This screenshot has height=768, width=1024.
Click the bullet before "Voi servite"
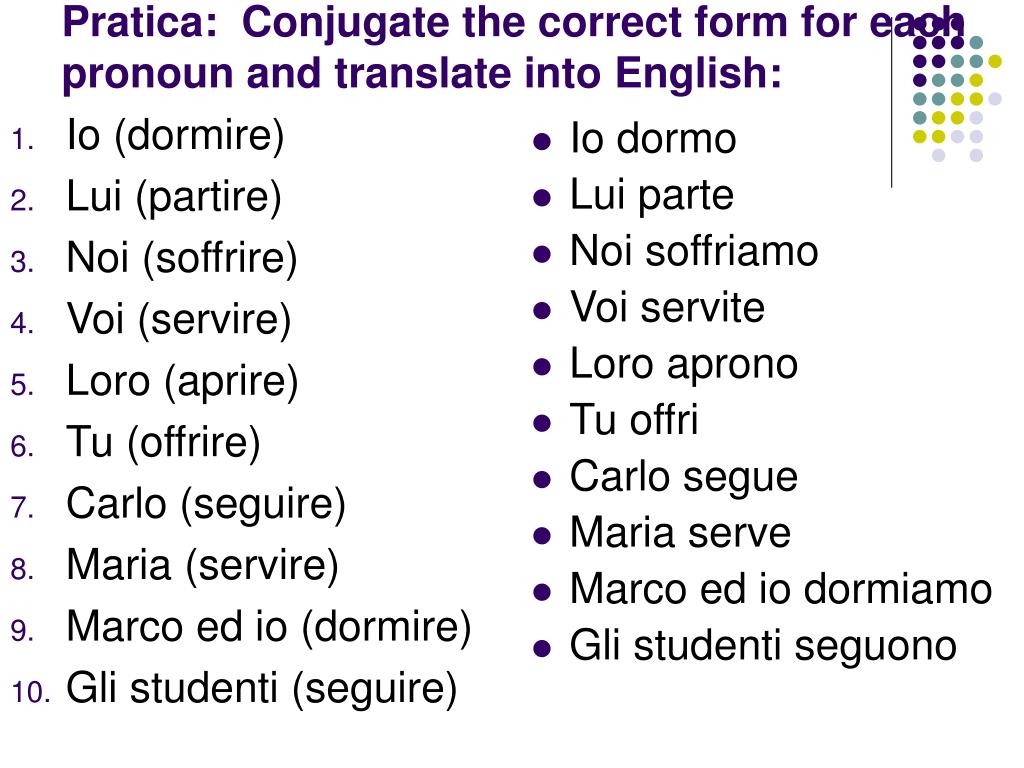coord(541,310)
